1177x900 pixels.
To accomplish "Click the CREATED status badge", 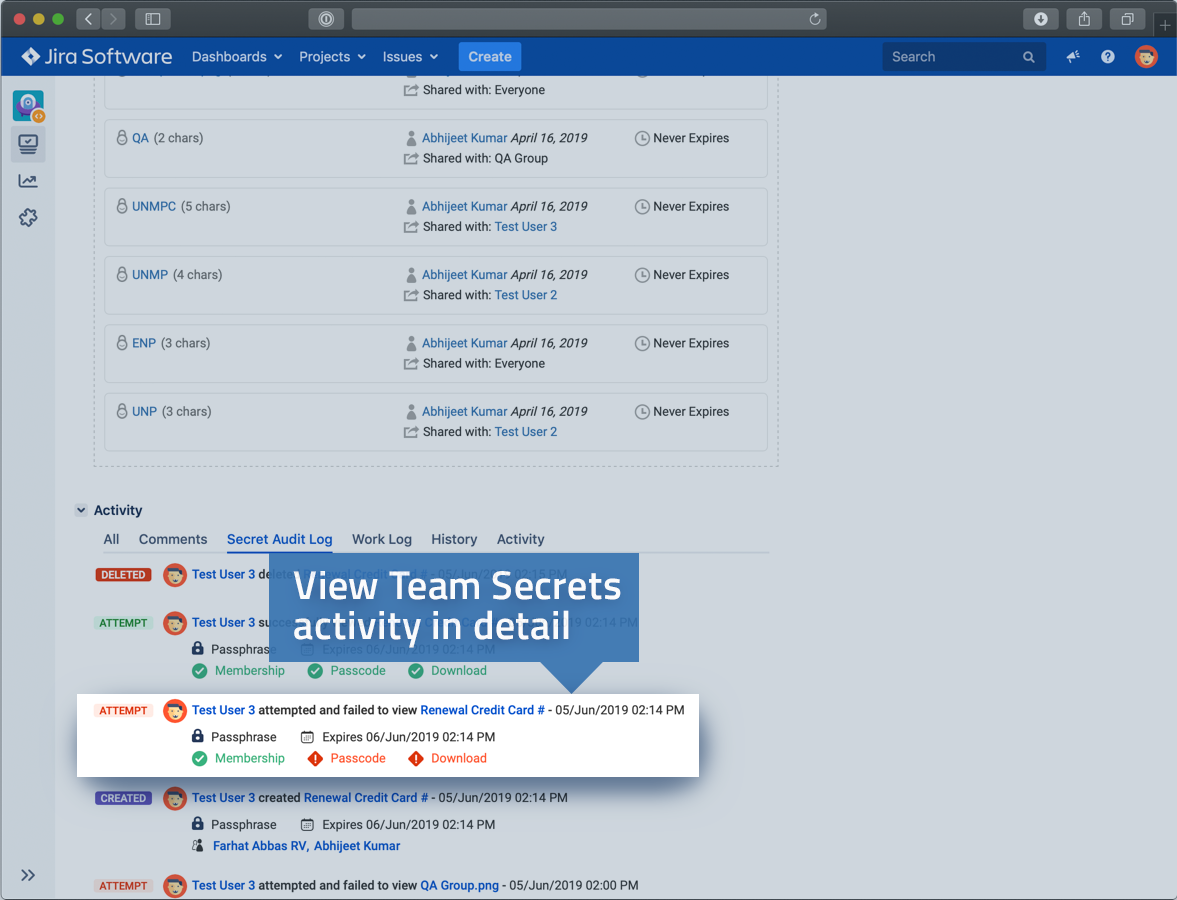I will (x=123, y=798).
